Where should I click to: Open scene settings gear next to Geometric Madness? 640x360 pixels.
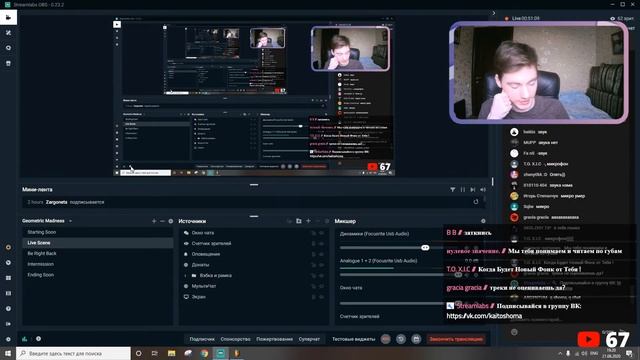pos(171,221)
